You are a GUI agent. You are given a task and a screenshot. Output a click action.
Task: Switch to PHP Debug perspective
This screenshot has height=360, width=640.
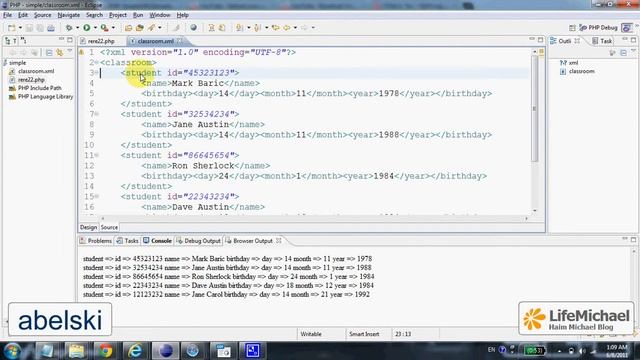pyautogui.click(x=598, y=28)
